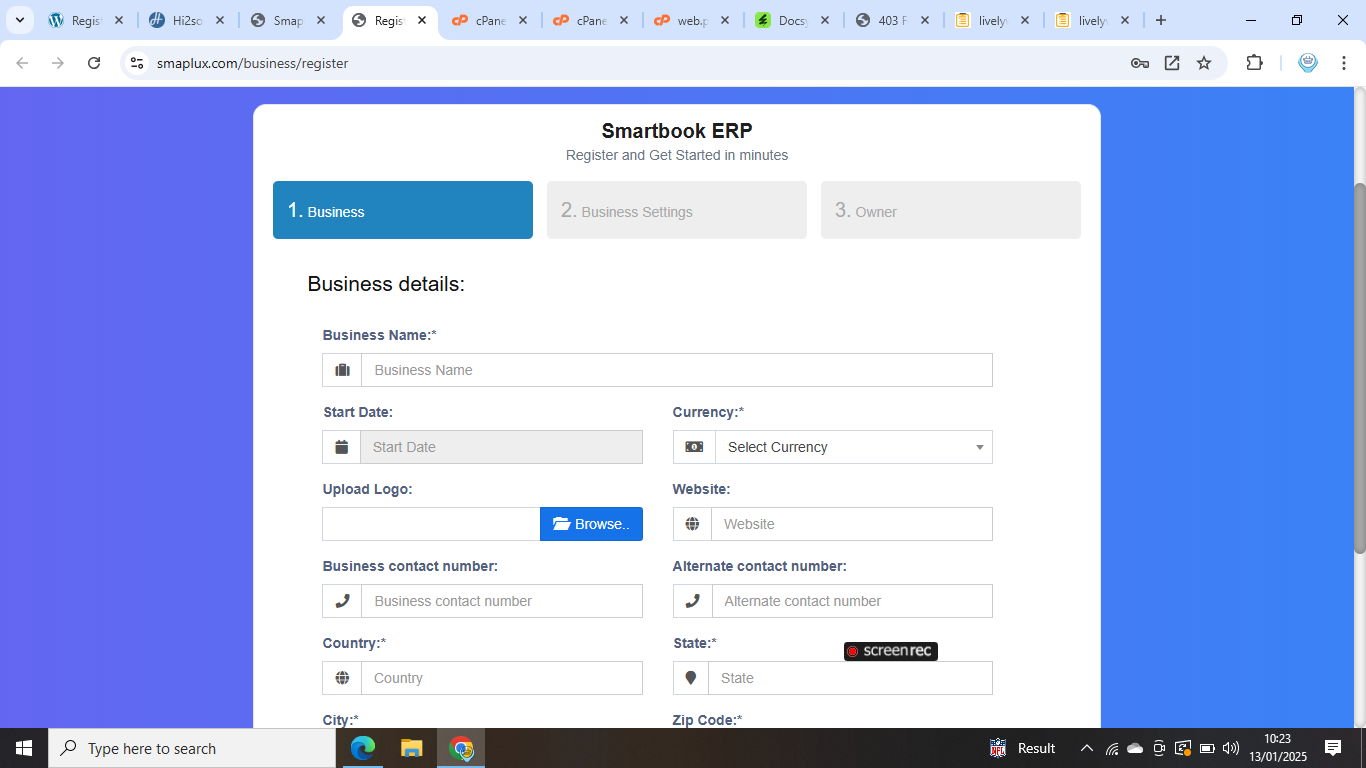Go to the Business Settings step
Screen dimensions: 1366x768
pyautogui.click(x=676, y=210)
